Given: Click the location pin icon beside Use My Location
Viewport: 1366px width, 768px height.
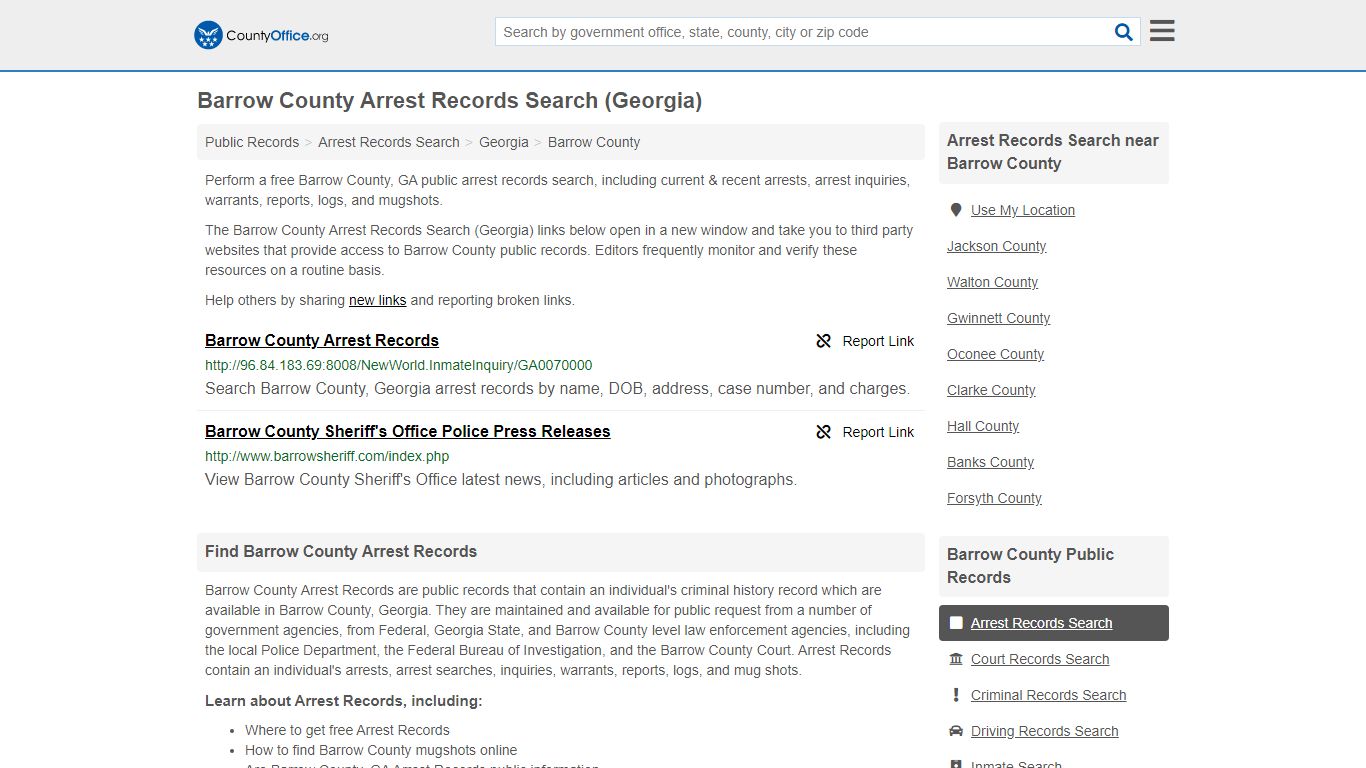Looking at the screenshot, I should point(956,210).
